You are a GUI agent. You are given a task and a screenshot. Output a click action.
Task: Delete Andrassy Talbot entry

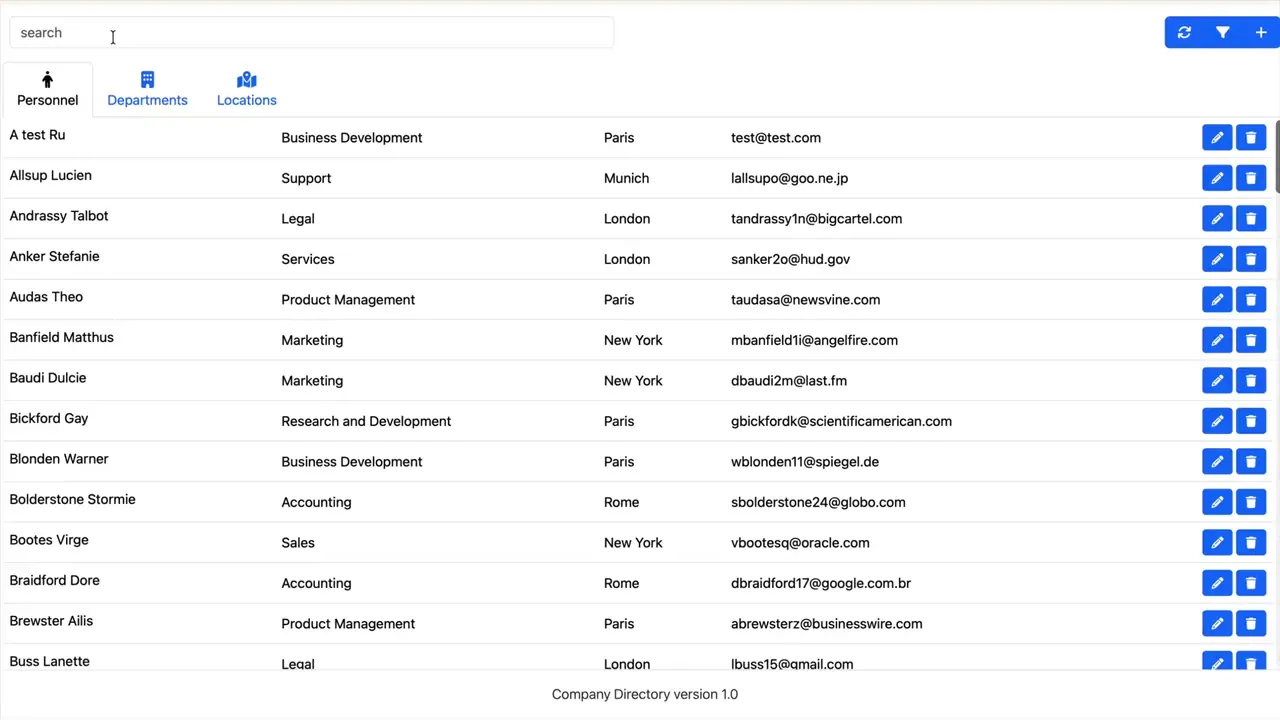[x=1251, y=219]
